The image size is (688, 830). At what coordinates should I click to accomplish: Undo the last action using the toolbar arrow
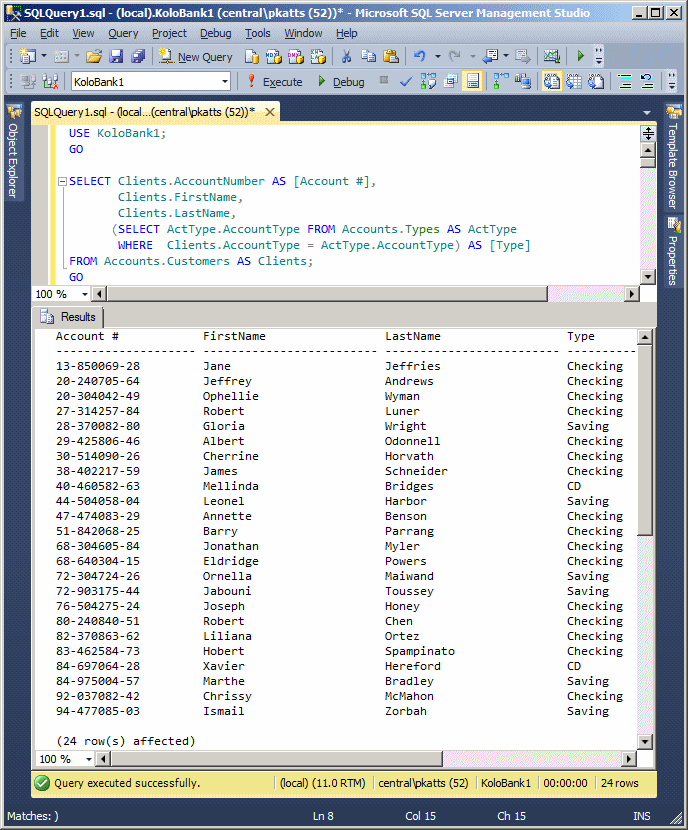(x=420, y=56)
